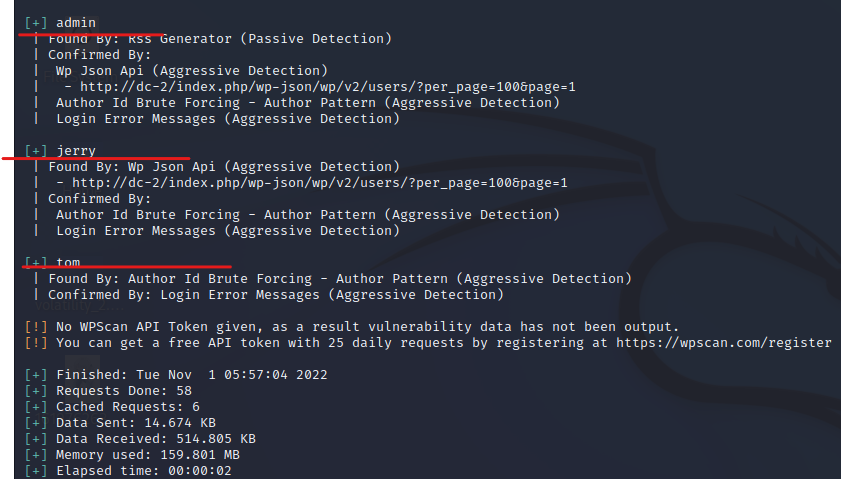Click the [!] marker before 'You can get a free API token'

click(36, 342)
